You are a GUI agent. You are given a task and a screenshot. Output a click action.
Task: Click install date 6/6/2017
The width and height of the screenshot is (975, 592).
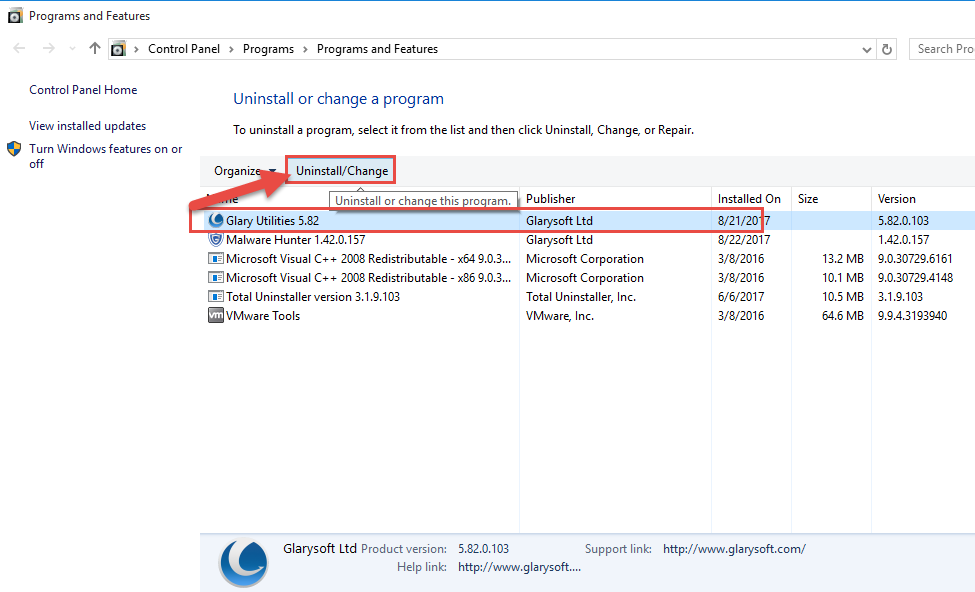tap(741, 297)
